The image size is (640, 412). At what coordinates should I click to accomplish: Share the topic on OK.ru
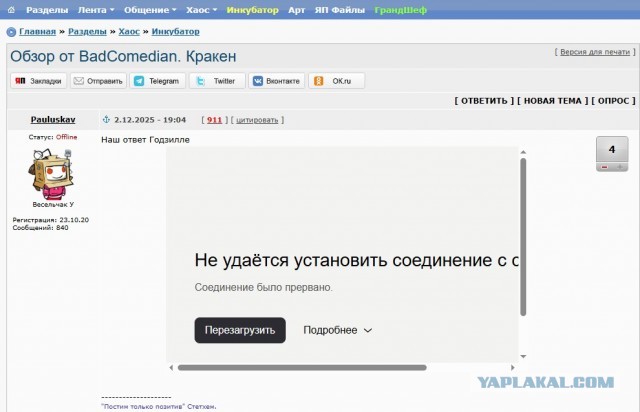pyautogui.click(x=336, y=81)
